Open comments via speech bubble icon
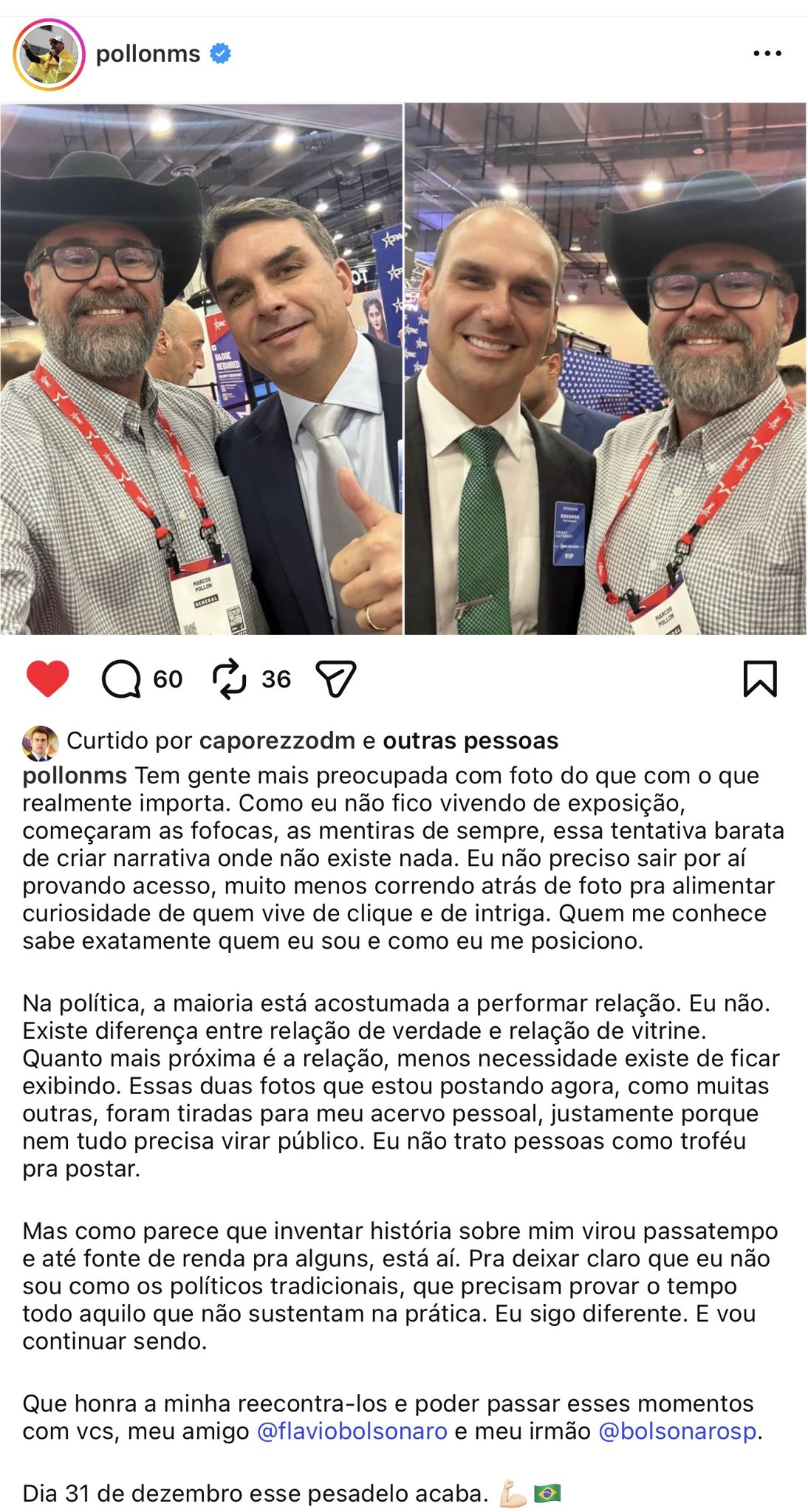The height and width of the screenshot is (1512, 808). 121,678
